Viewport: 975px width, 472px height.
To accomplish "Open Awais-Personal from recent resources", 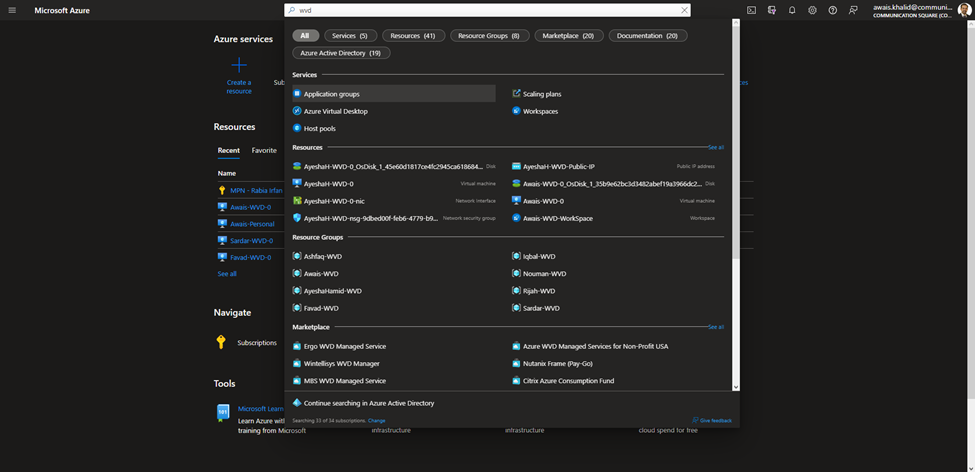I will click(252, 224).
